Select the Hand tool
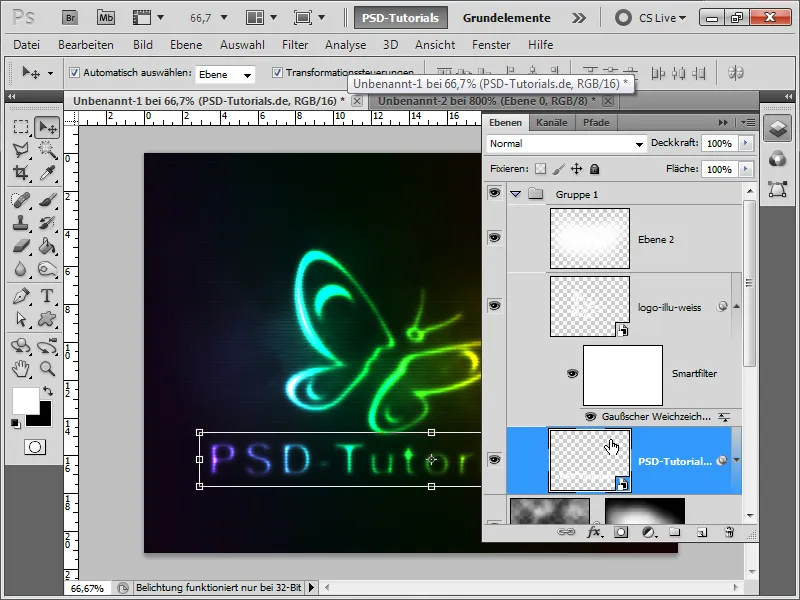Screen dimensions: 800x600 [21, 368]
